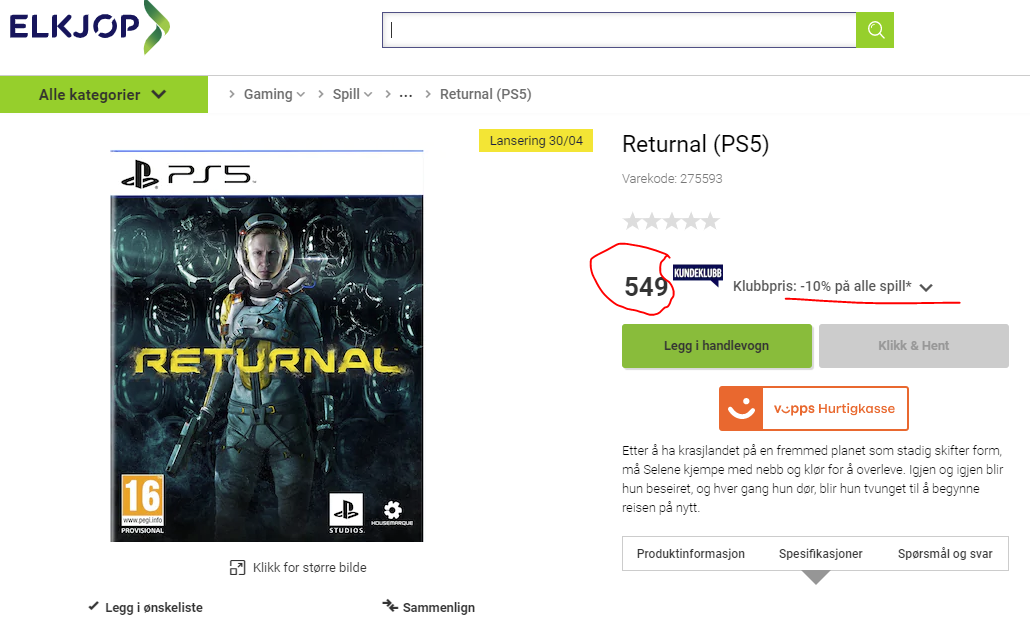Open the collapsed breadcrumb ellipsis

pyautogui.click(x=406, y=95)
